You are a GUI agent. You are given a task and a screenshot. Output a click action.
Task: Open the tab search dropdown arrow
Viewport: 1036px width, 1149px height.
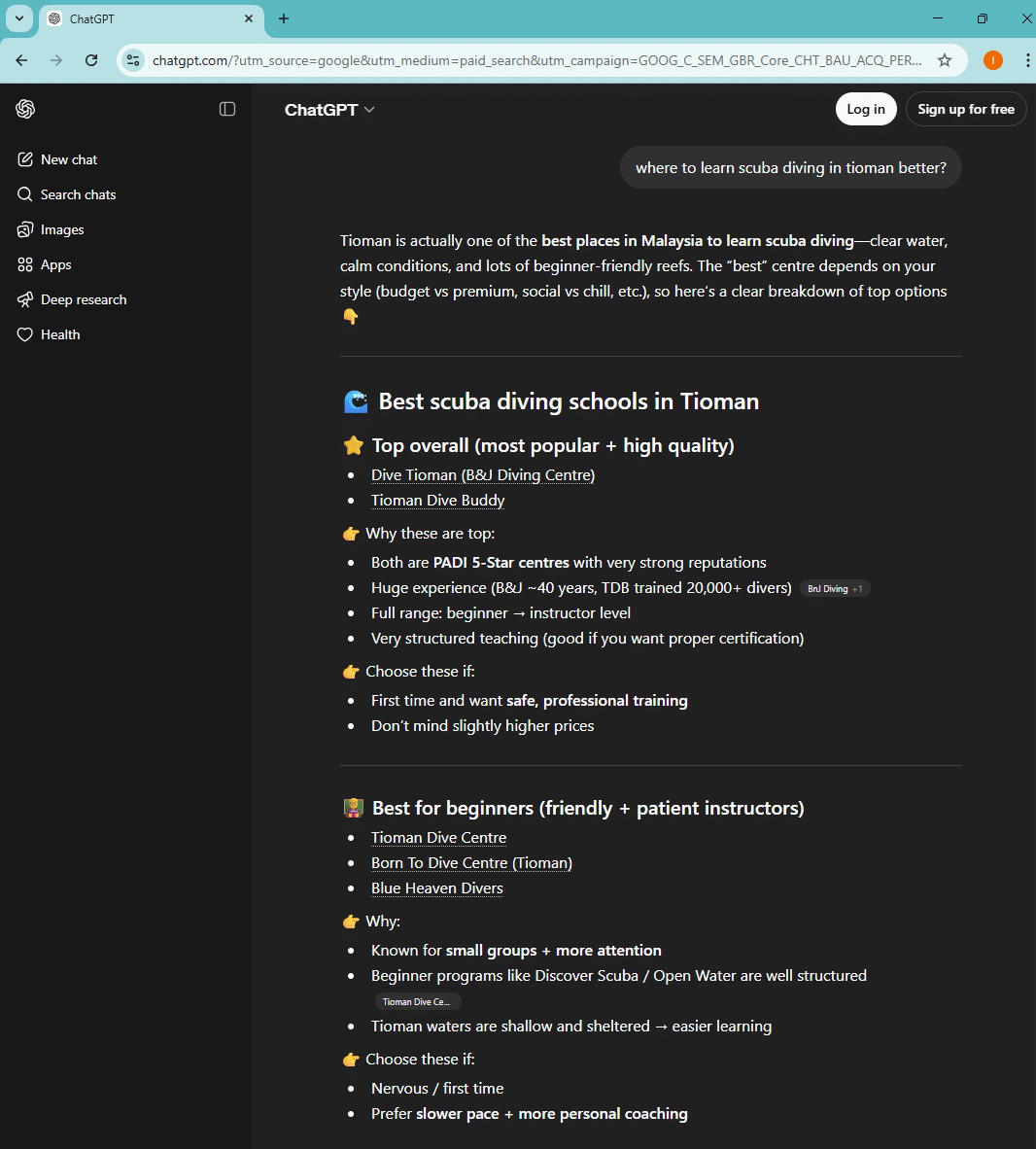pyautogui.click(x=19, y=18)
